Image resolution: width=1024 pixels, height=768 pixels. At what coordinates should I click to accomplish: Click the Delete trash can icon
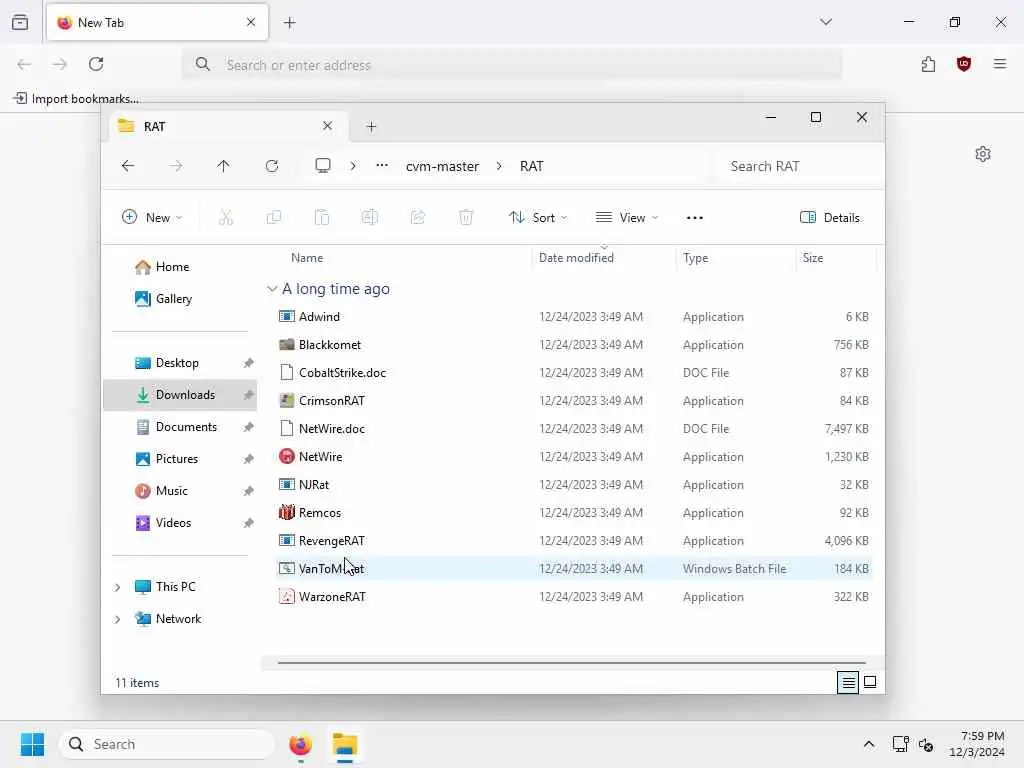(x=466, y=217)
